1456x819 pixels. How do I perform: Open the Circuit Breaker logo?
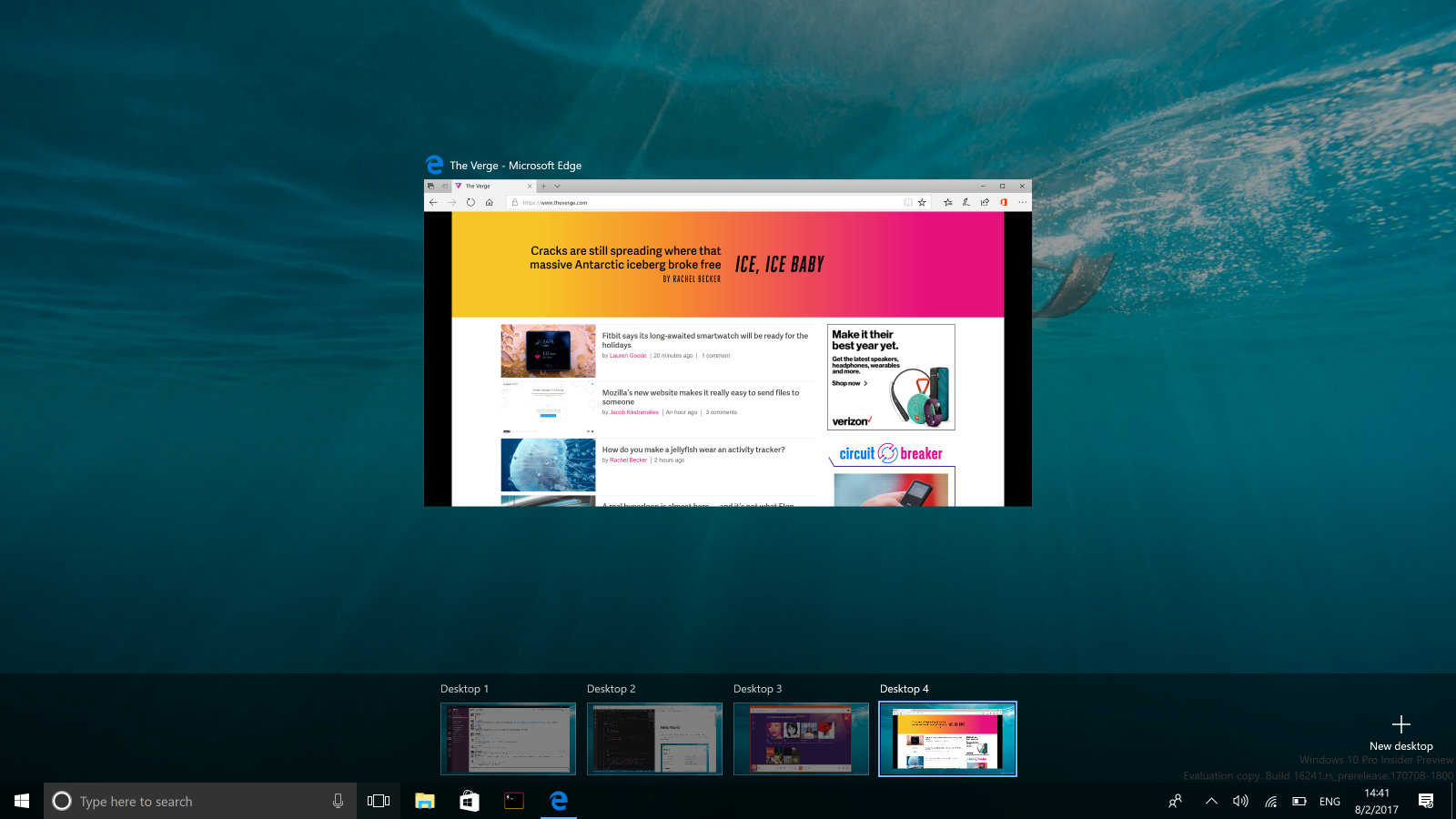pos(891,453)
